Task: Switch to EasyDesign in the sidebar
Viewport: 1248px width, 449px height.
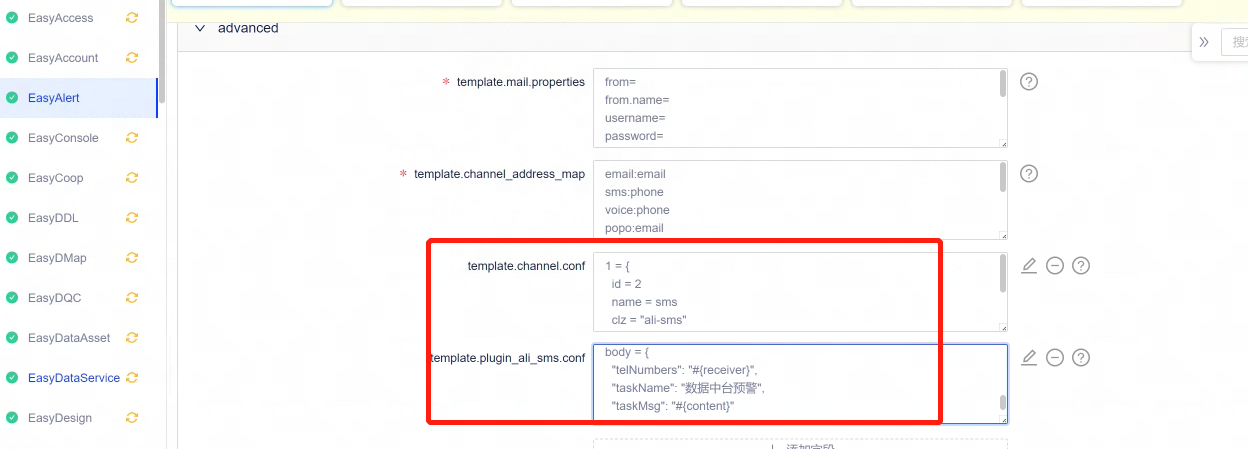Action: point(60,418)
